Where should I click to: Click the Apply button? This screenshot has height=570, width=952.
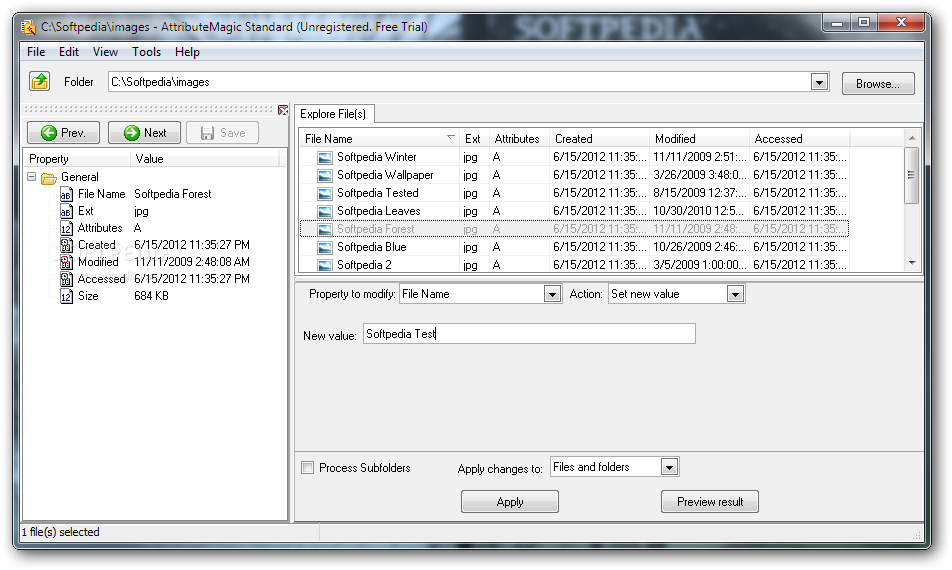(x=509, y=502)
